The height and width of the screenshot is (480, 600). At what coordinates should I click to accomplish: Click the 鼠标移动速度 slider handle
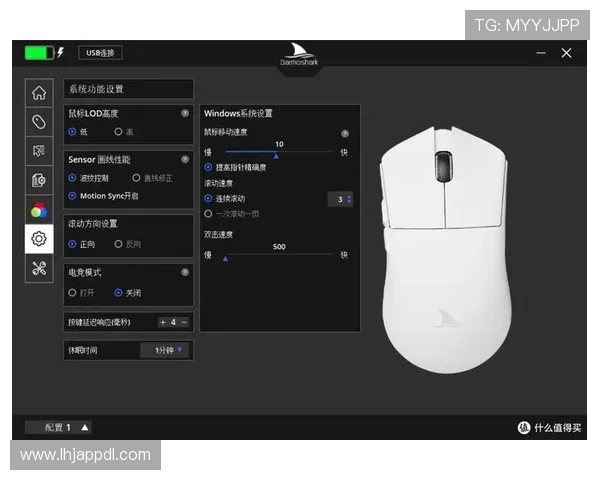[x=276, y=156]
